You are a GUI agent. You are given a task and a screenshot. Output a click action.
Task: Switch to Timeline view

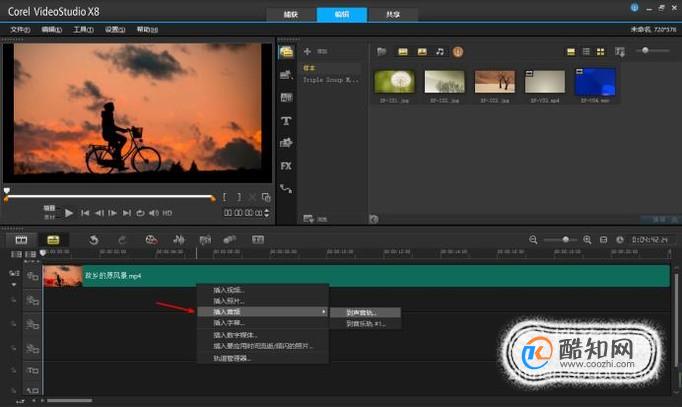point(53,240)
